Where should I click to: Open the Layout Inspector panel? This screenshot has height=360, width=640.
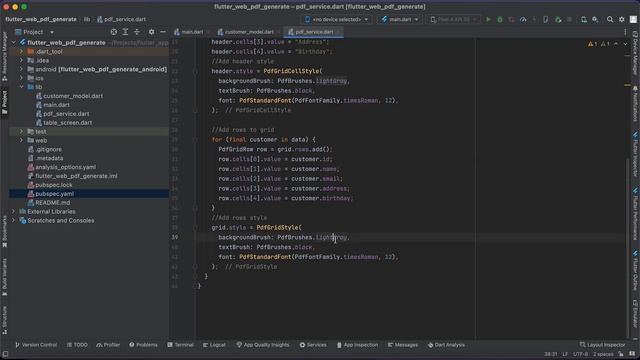click(x=602, y=345)
